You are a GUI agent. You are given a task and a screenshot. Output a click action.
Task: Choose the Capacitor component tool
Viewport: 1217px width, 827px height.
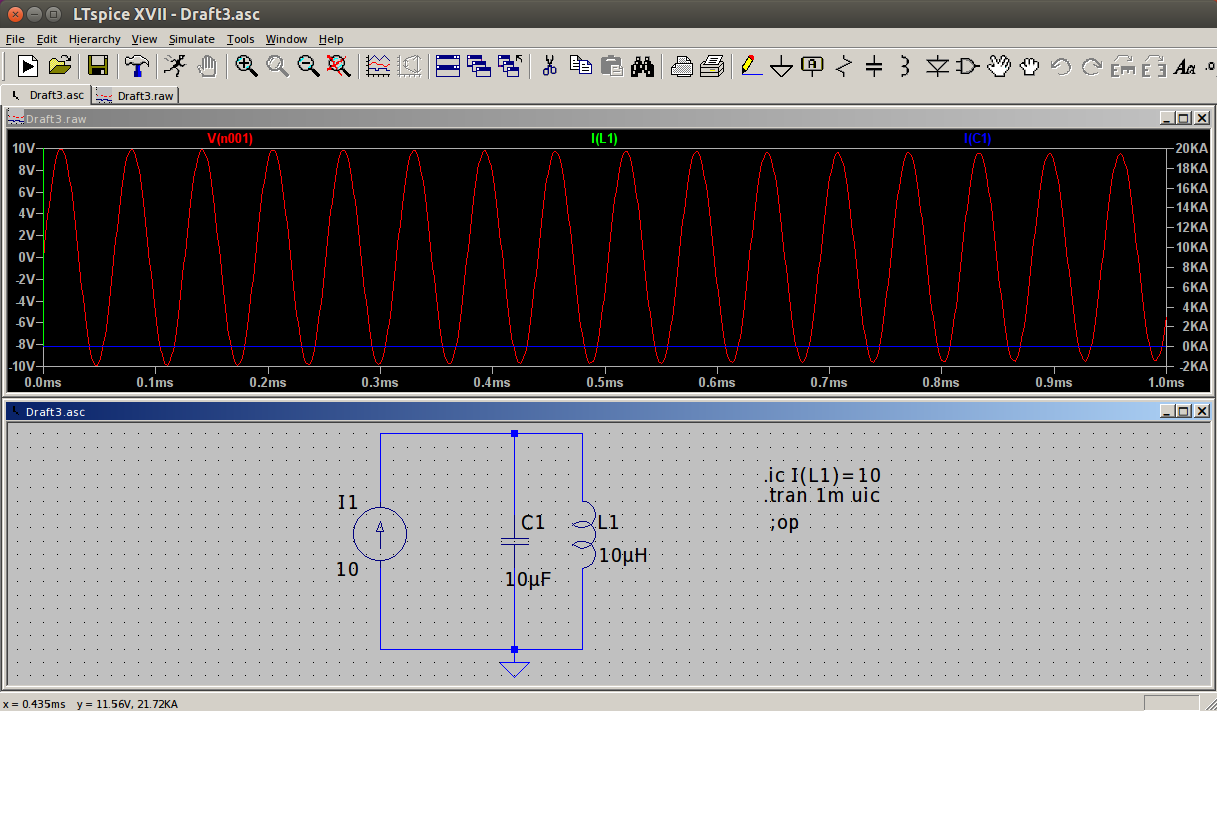(x=874, y=67)
